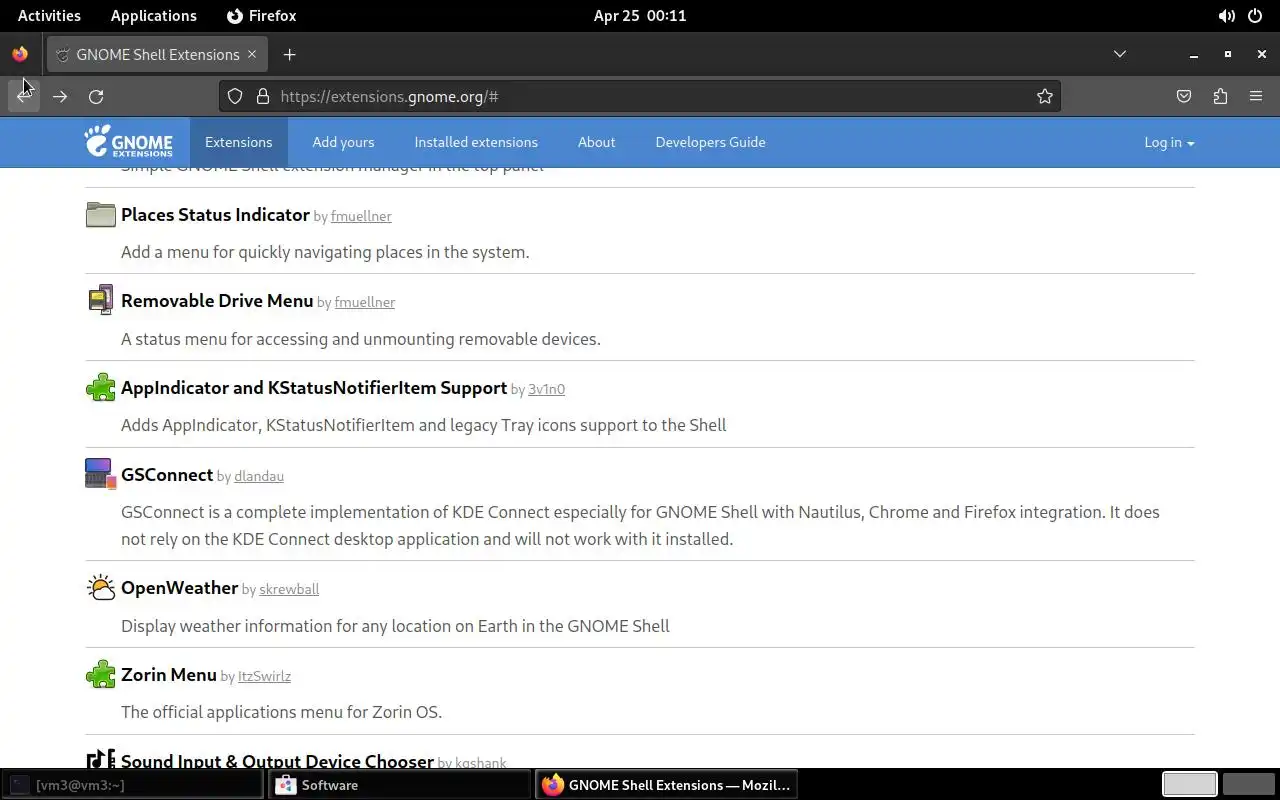1280x800 pixels.
Task: View fmuellner profile next to Places Status Indicator
Action: [361, 216]
